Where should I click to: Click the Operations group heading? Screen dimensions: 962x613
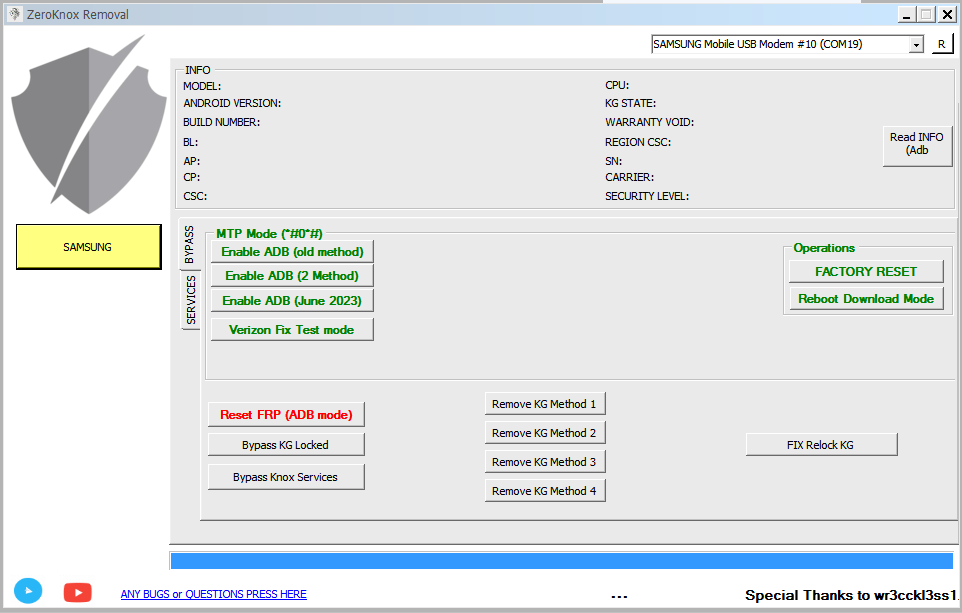(x=824, y=248)
